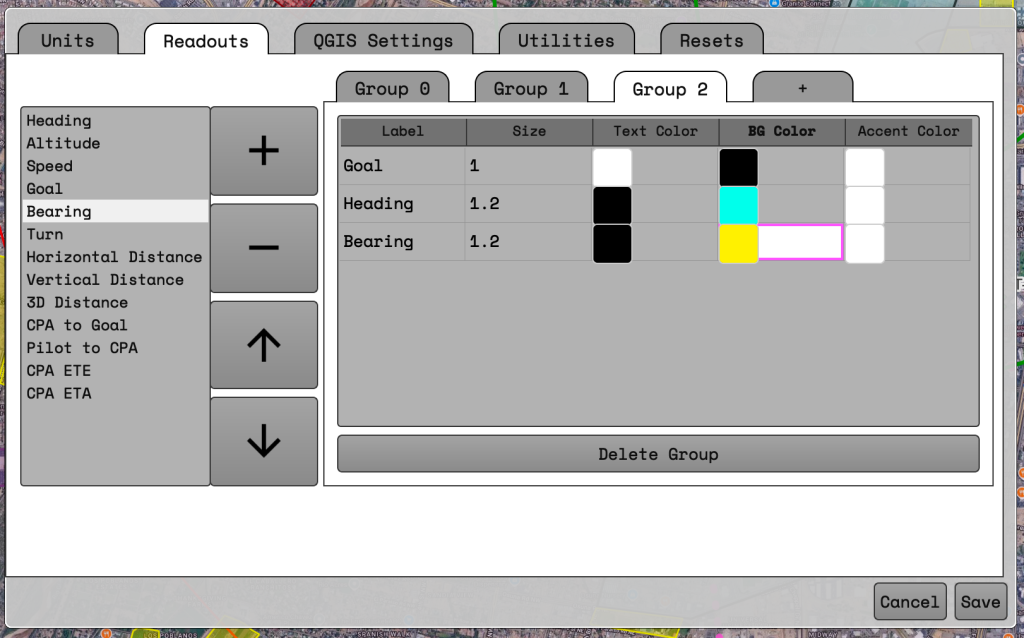This screenshot has height=638, width=1024.
Task: Open the cyan BG color of Heading
Action: tap(738, 205)
